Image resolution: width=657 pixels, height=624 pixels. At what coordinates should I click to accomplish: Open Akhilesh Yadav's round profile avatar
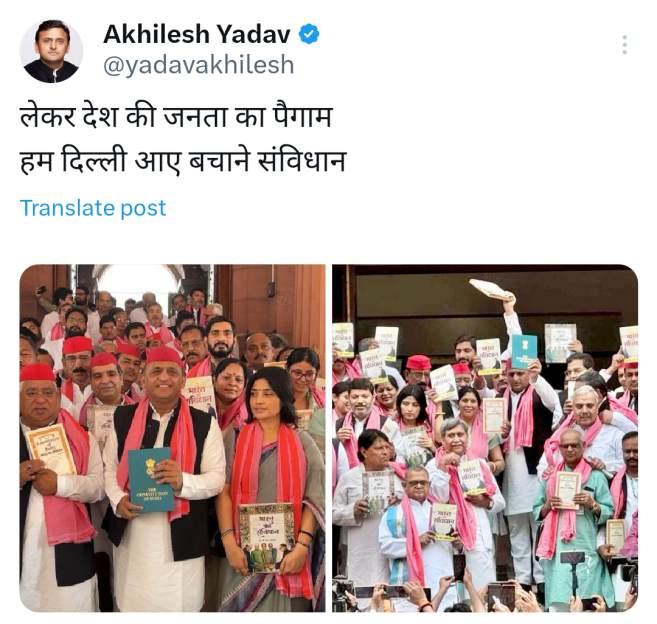pyautogui.click(x=52, y=52)
